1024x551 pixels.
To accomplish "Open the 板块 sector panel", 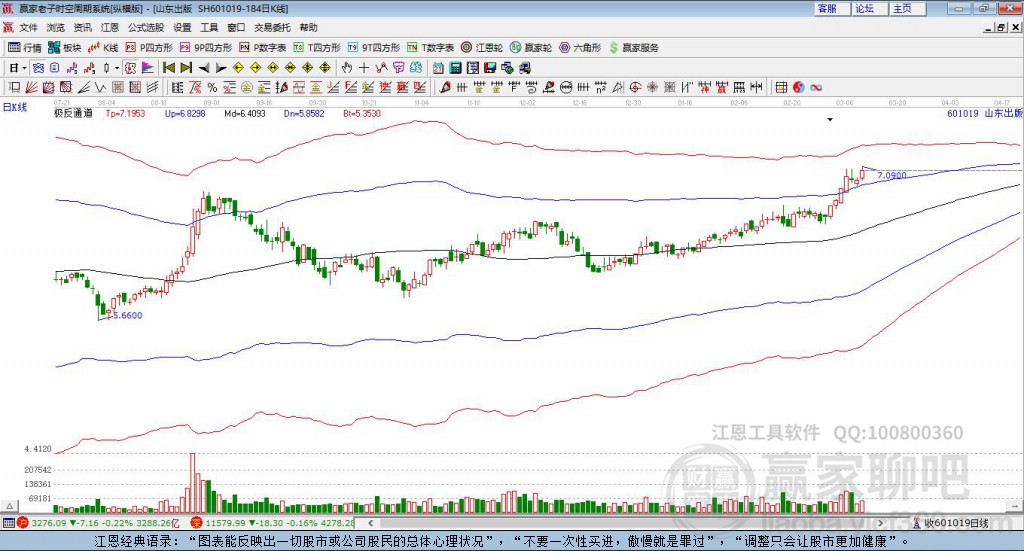I will click(x=65, y=47).
